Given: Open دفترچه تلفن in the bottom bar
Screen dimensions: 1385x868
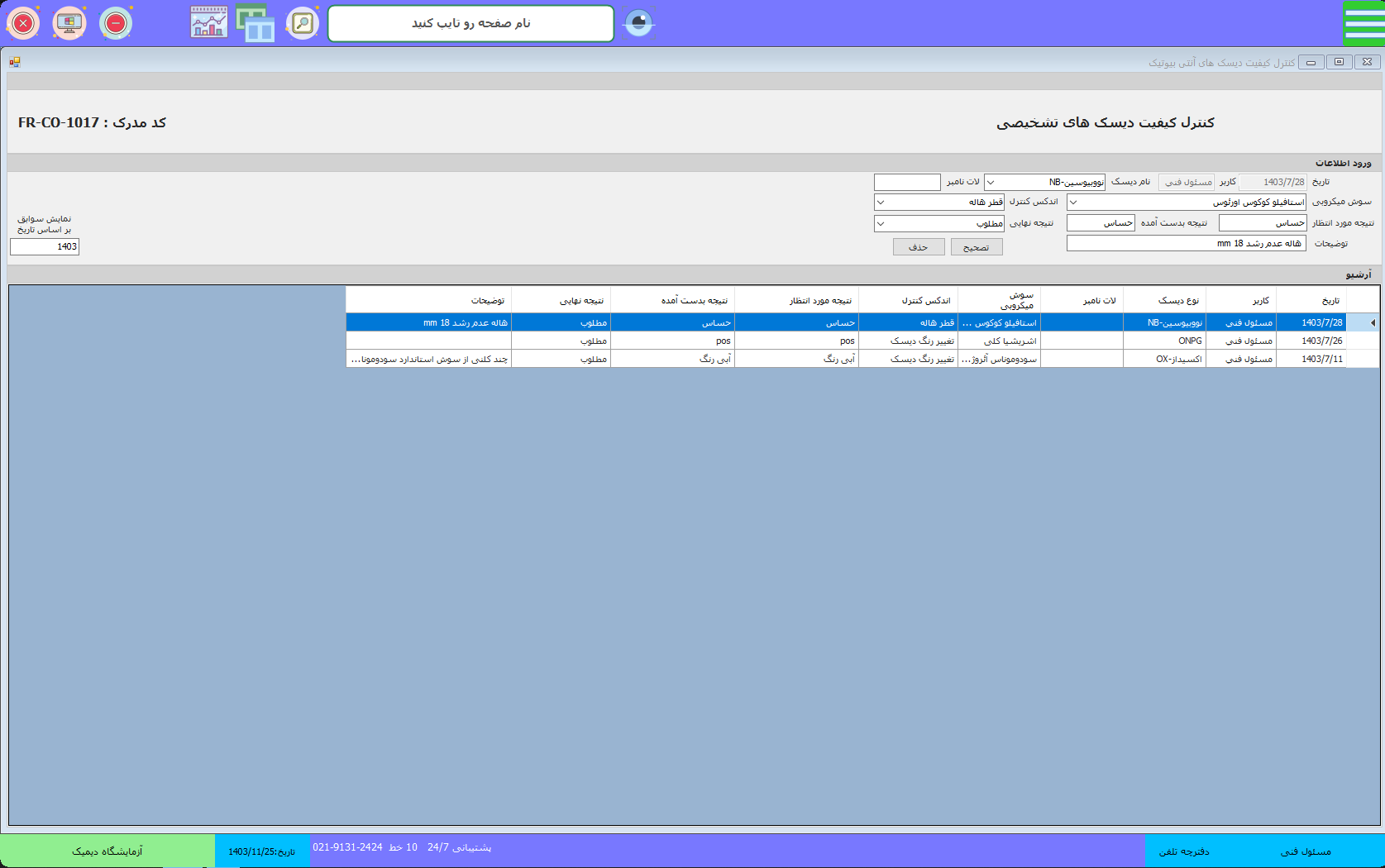Looking at the screenshot, I should (x=1183, y=851).
